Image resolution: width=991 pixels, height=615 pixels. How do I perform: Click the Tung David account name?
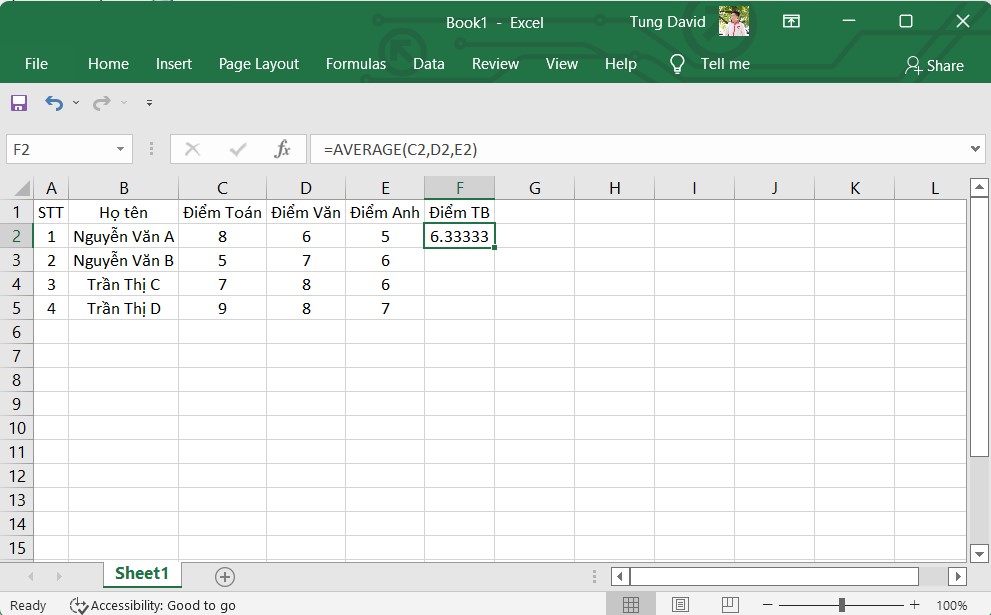point(667,21)
